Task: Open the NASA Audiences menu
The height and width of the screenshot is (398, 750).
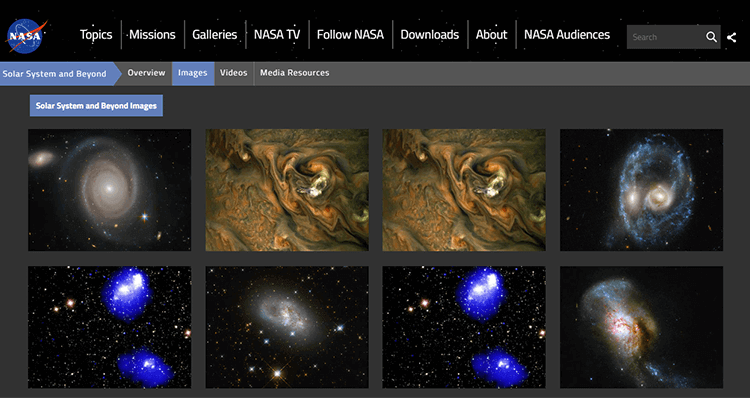Action: [567, 34]
